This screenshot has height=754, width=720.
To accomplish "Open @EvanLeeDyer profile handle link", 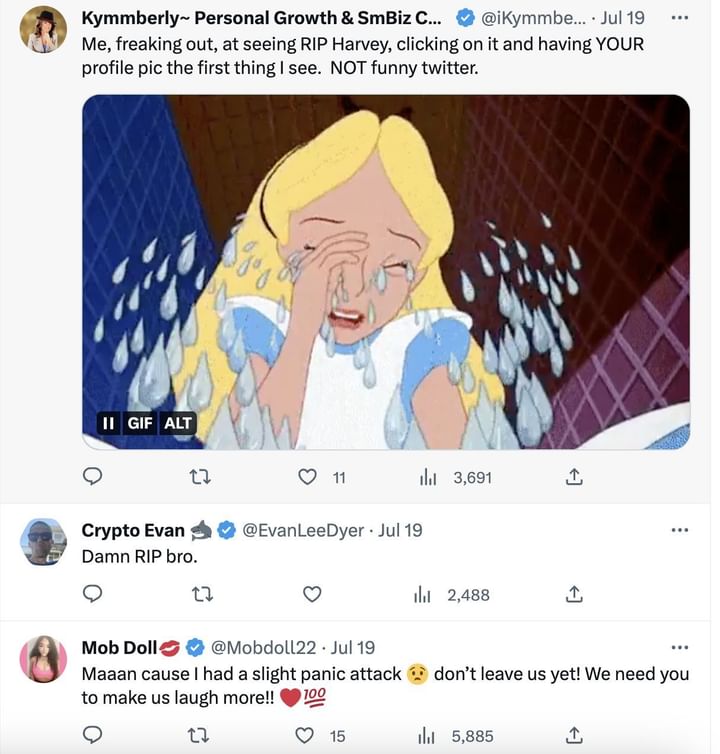I will click(x=304, y=530).
